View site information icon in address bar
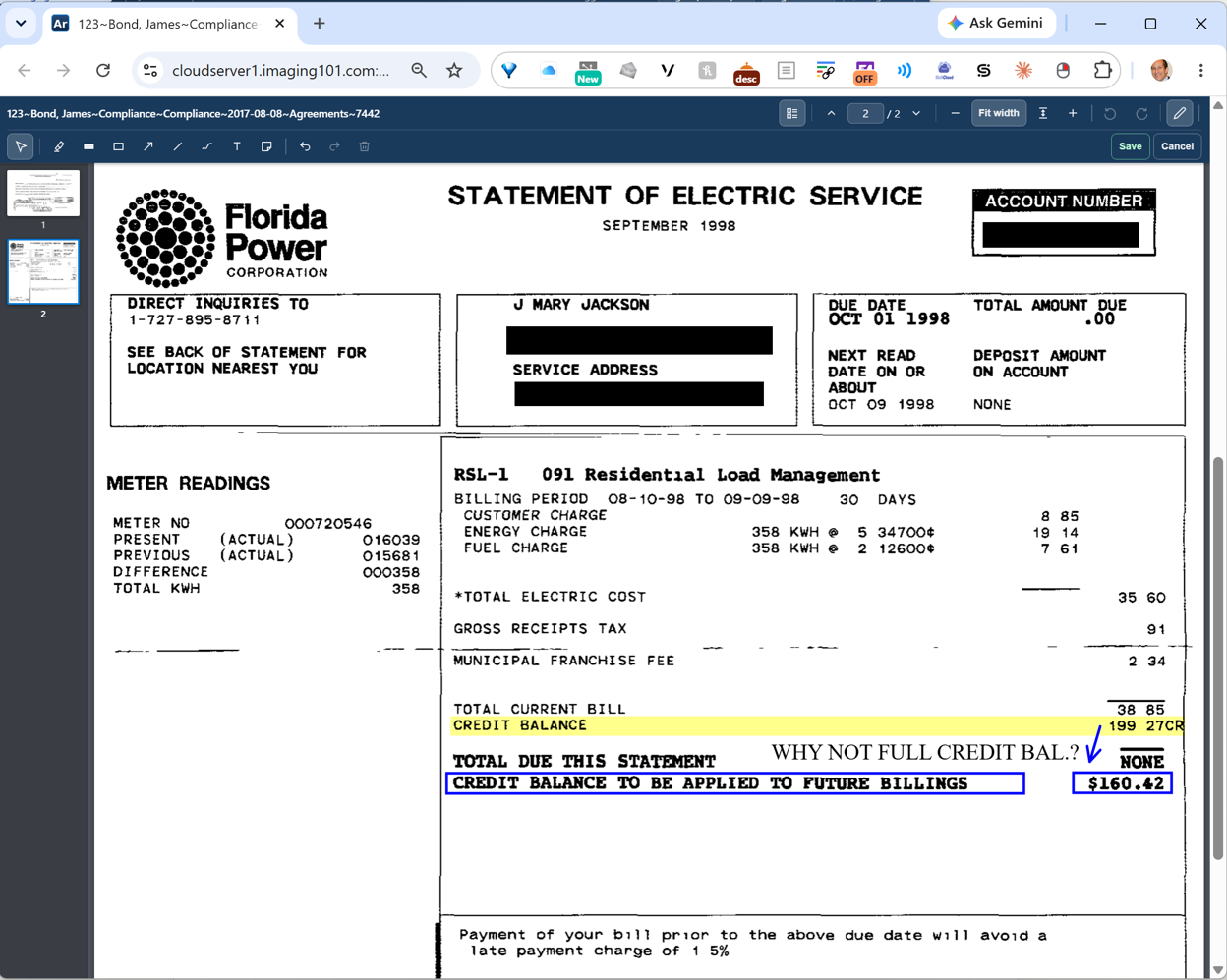Viewport: 1227px width, 980px height. click(150, 70)
